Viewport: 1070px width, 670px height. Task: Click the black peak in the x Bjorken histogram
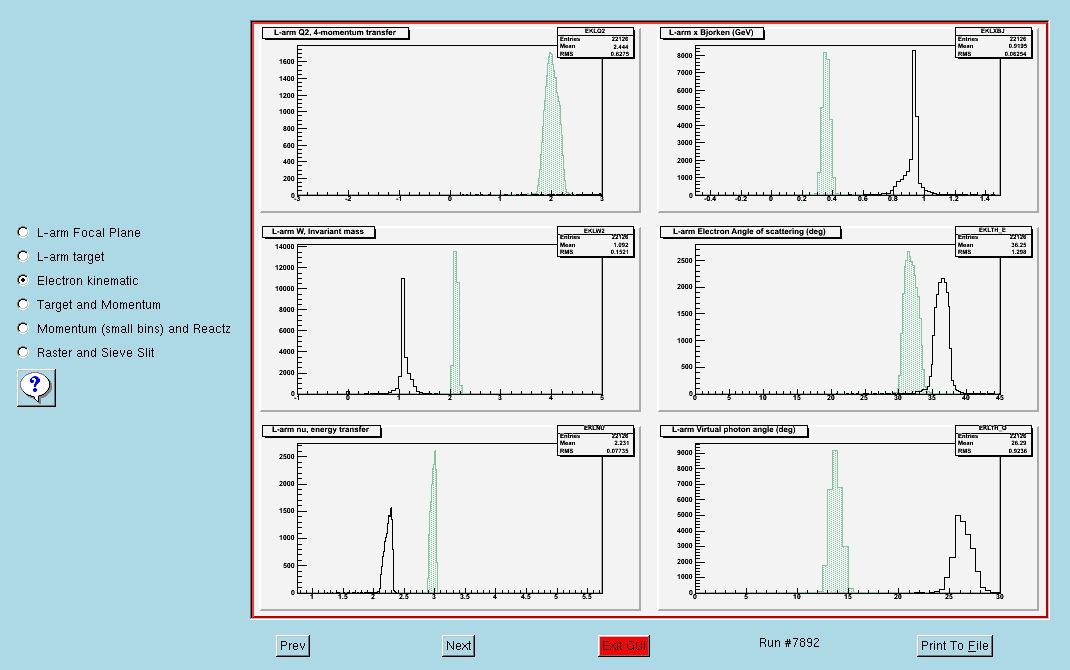pyautogui.click(x=914, y=123)
